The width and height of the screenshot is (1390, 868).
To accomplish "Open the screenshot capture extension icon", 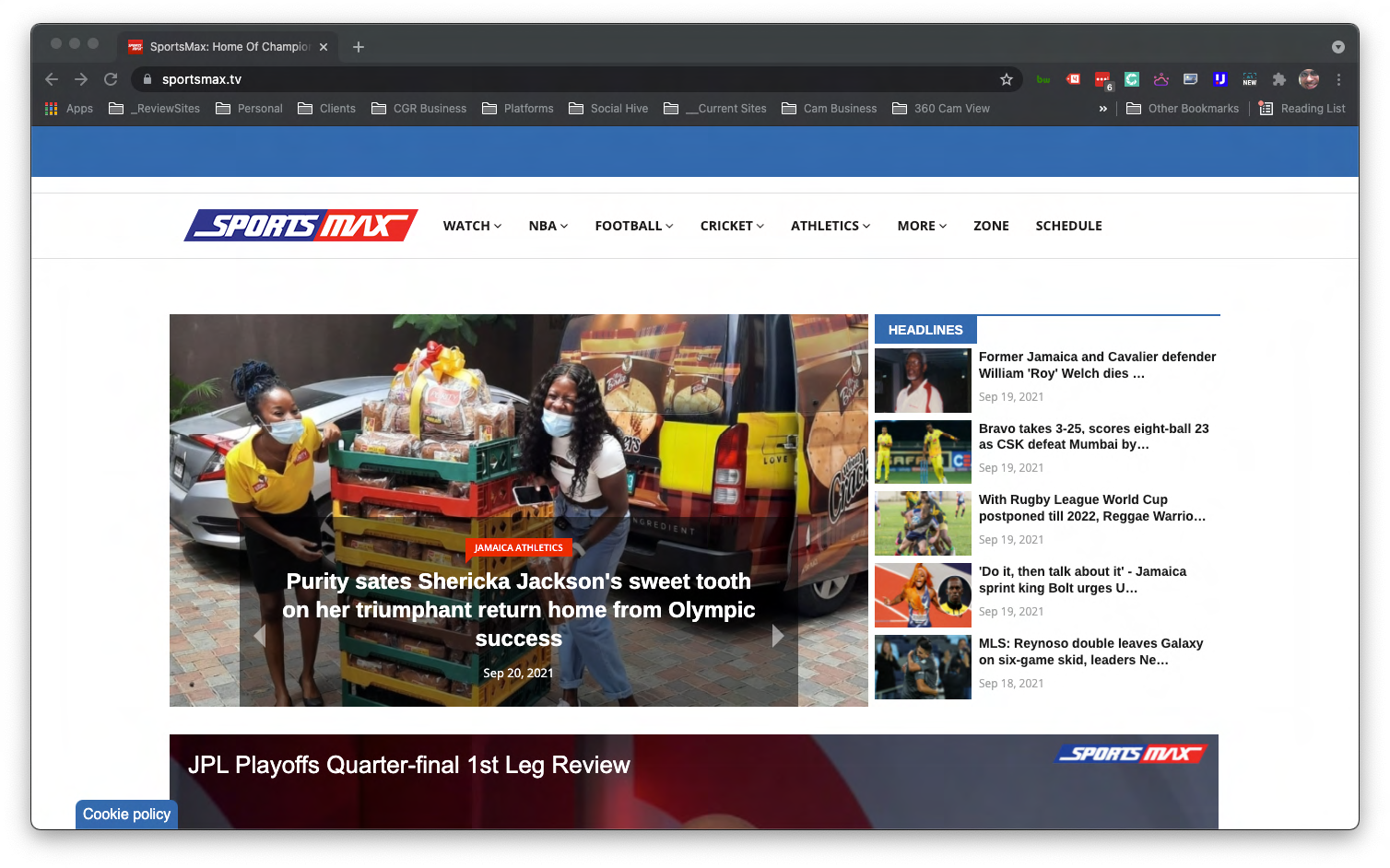I will (1190, 79).
